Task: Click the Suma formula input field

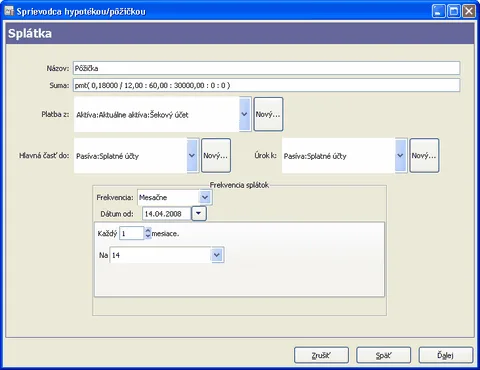Action: point(266,85)
